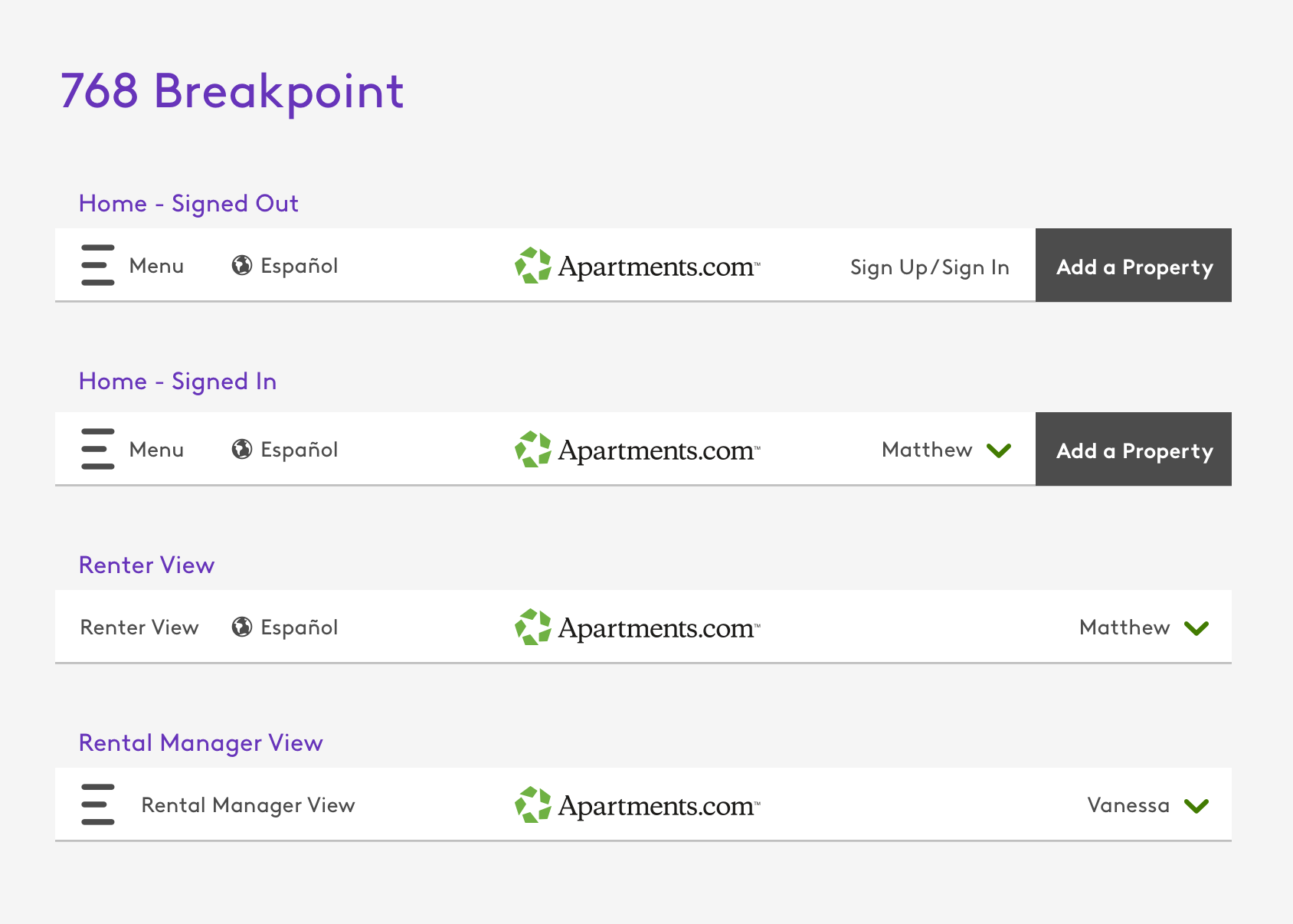Viewport: 1293px width, 924px height.
Task: Click globe icon in Renter View header
Action: (242, 627)
